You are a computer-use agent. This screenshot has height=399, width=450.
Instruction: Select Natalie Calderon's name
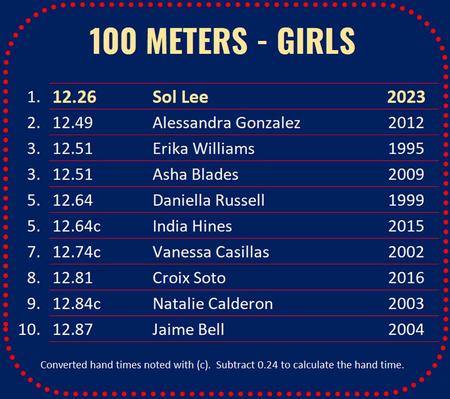213,304
